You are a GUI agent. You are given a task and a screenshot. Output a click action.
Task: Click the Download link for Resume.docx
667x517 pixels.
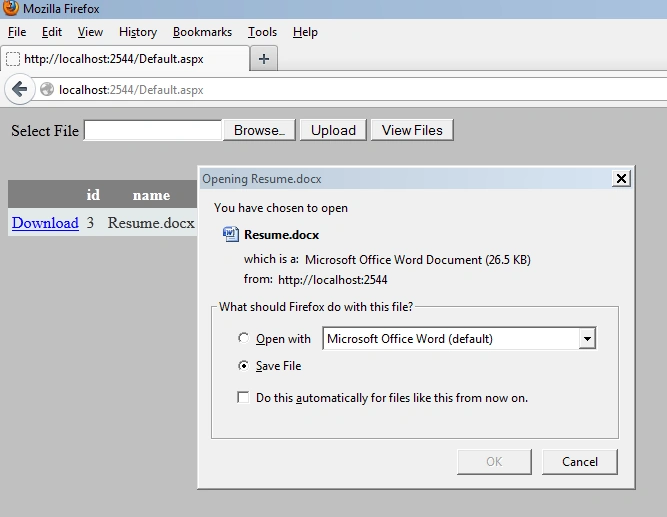click(46, 223)
